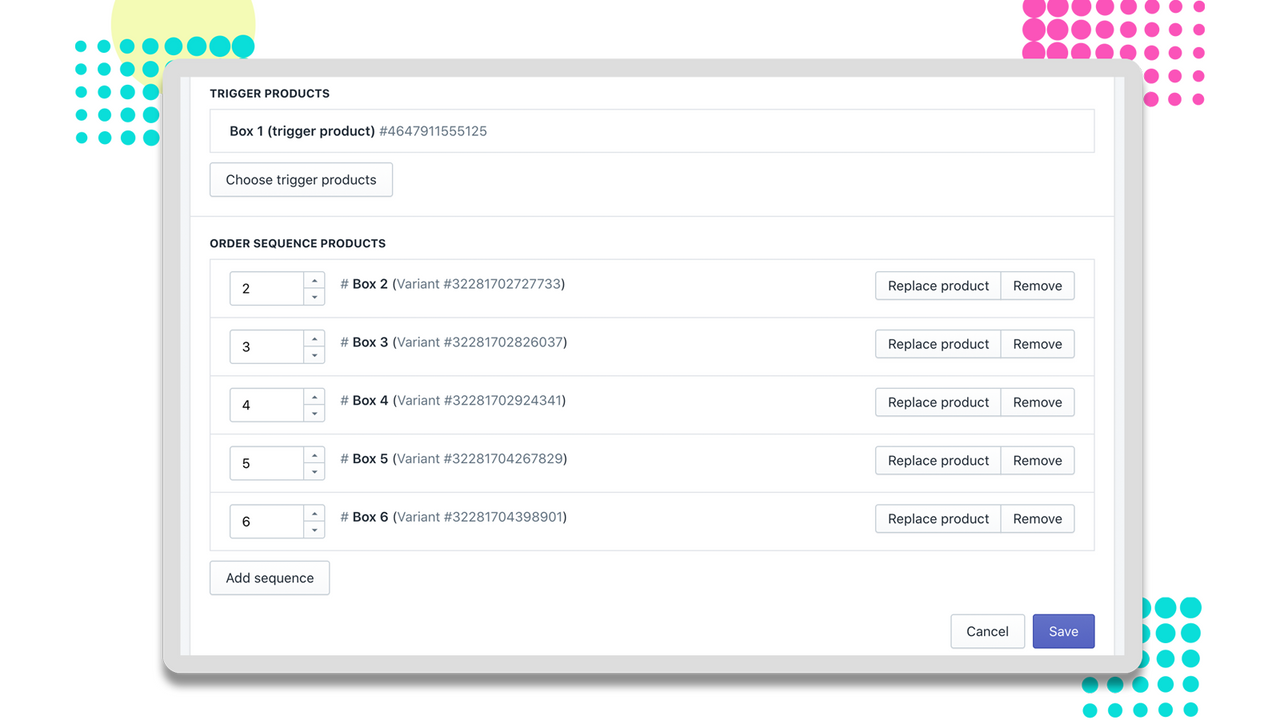Replace the Box 4 product

tap(937, 401)
